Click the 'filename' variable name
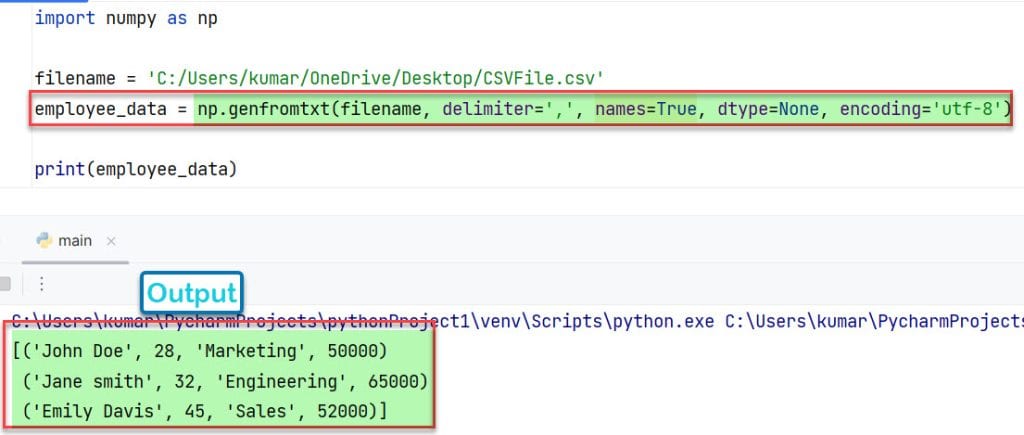Screen dimensions: 1024x435 (75, 79)
